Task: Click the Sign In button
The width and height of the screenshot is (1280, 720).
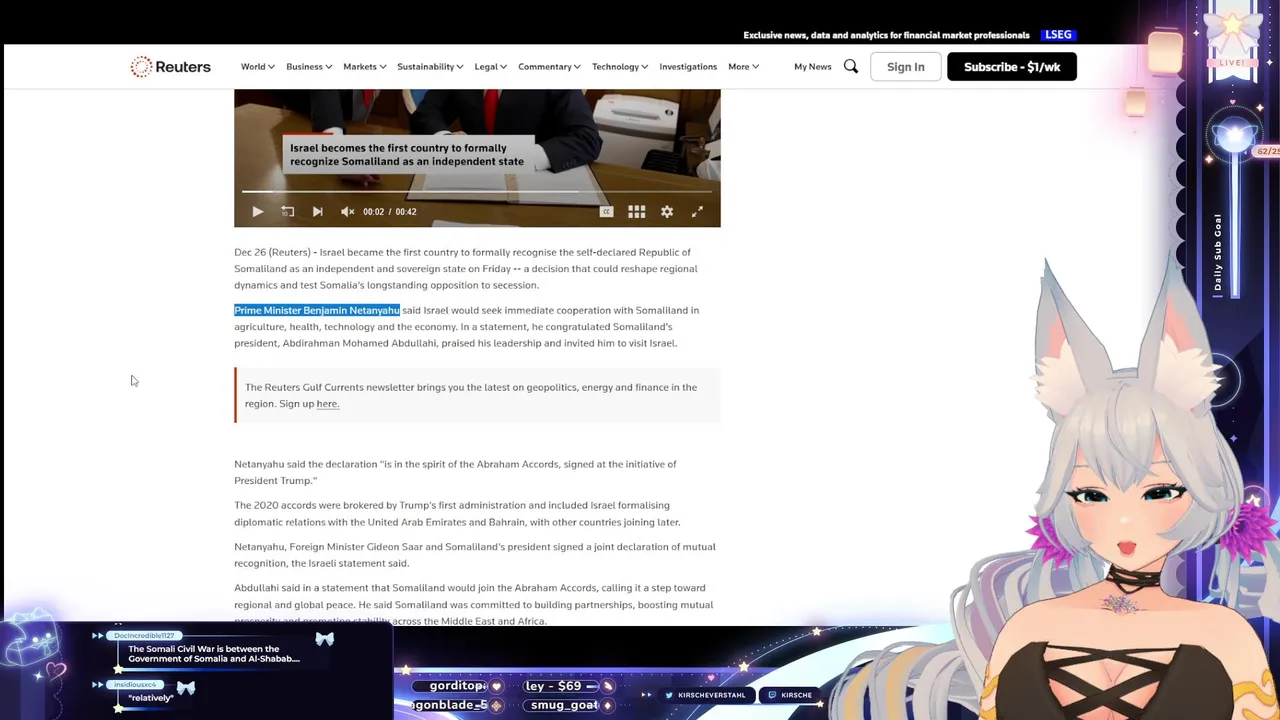Action: (x=906, y=67)
